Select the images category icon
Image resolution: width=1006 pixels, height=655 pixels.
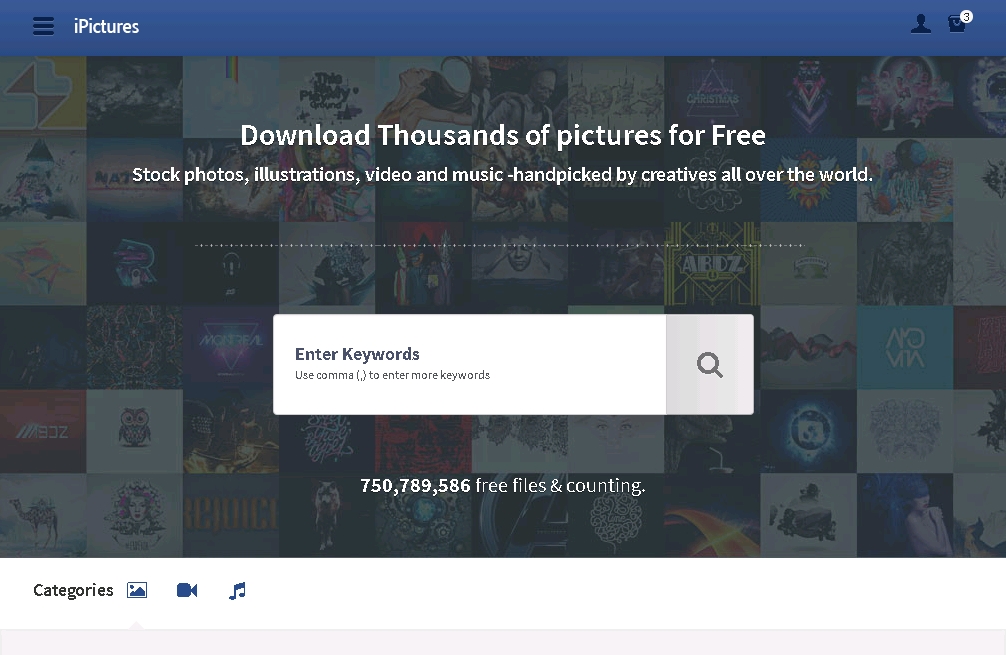(137, 591)
